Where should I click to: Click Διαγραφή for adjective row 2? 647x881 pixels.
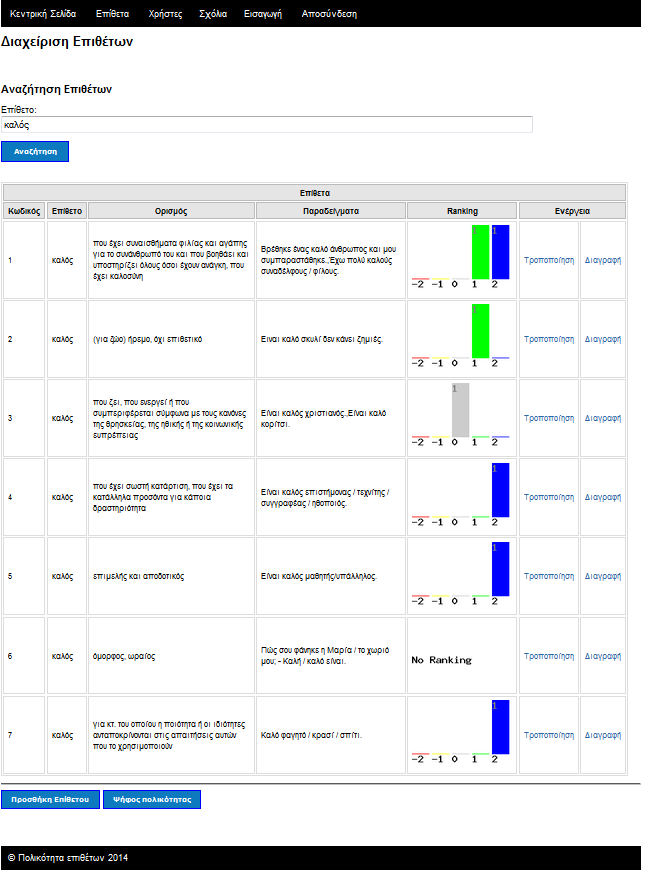[603, 339]
